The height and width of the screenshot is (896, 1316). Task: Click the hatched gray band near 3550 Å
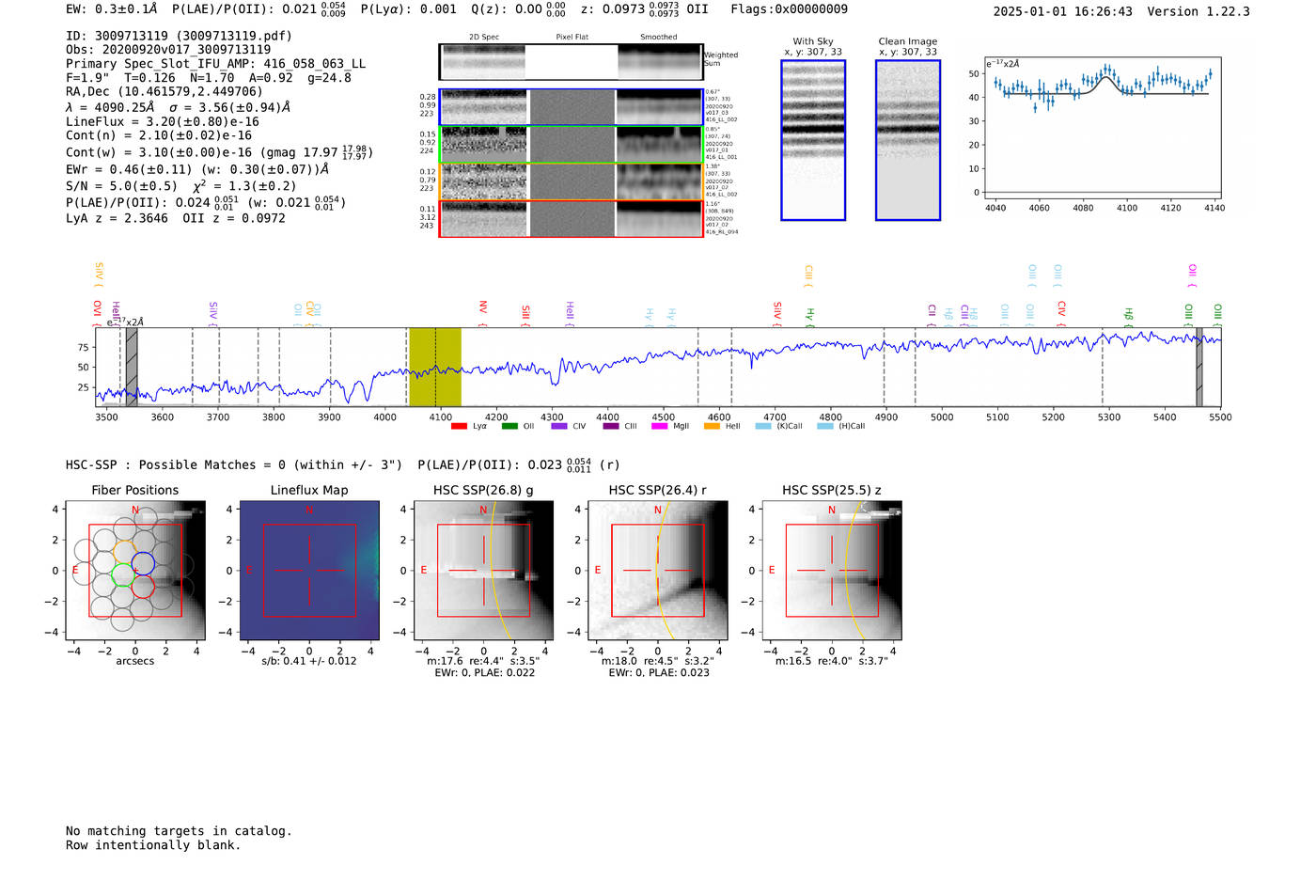pyautogui.click(x=132, y=367)
